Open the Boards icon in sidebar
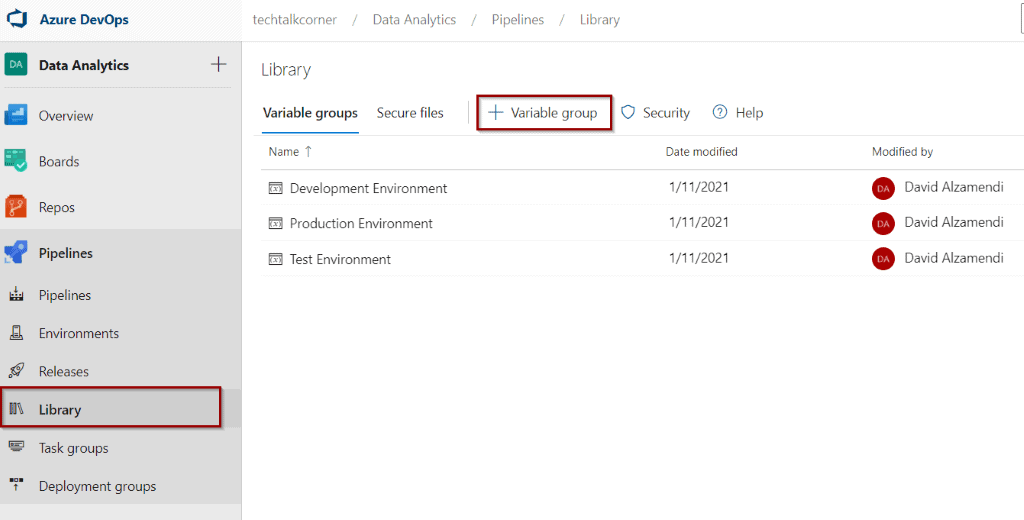The width and height of the screenshot is (1024, 520). click(16, 161)
